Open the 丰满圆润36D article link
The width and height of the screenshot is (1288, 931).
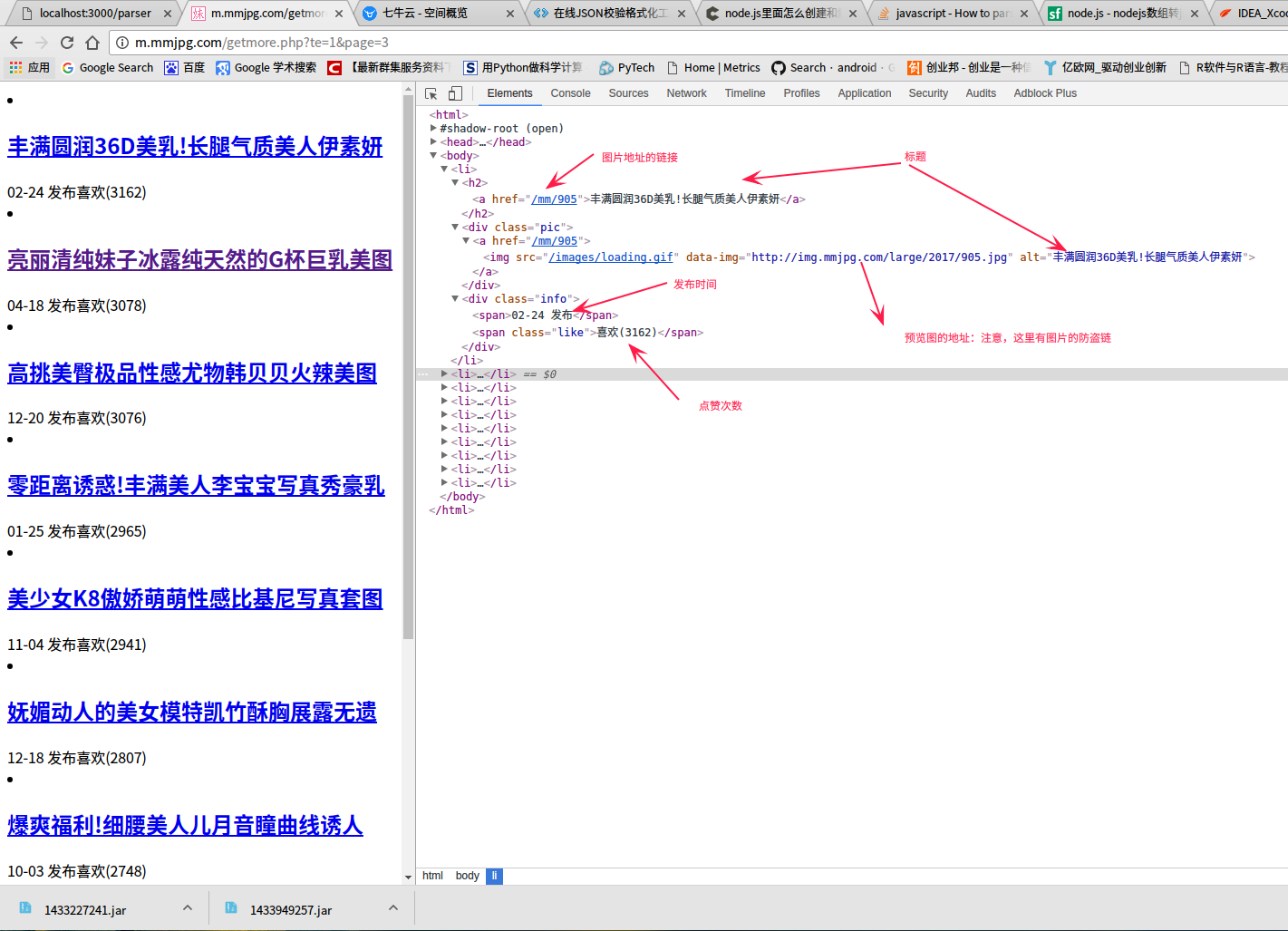tap(195, 147)
